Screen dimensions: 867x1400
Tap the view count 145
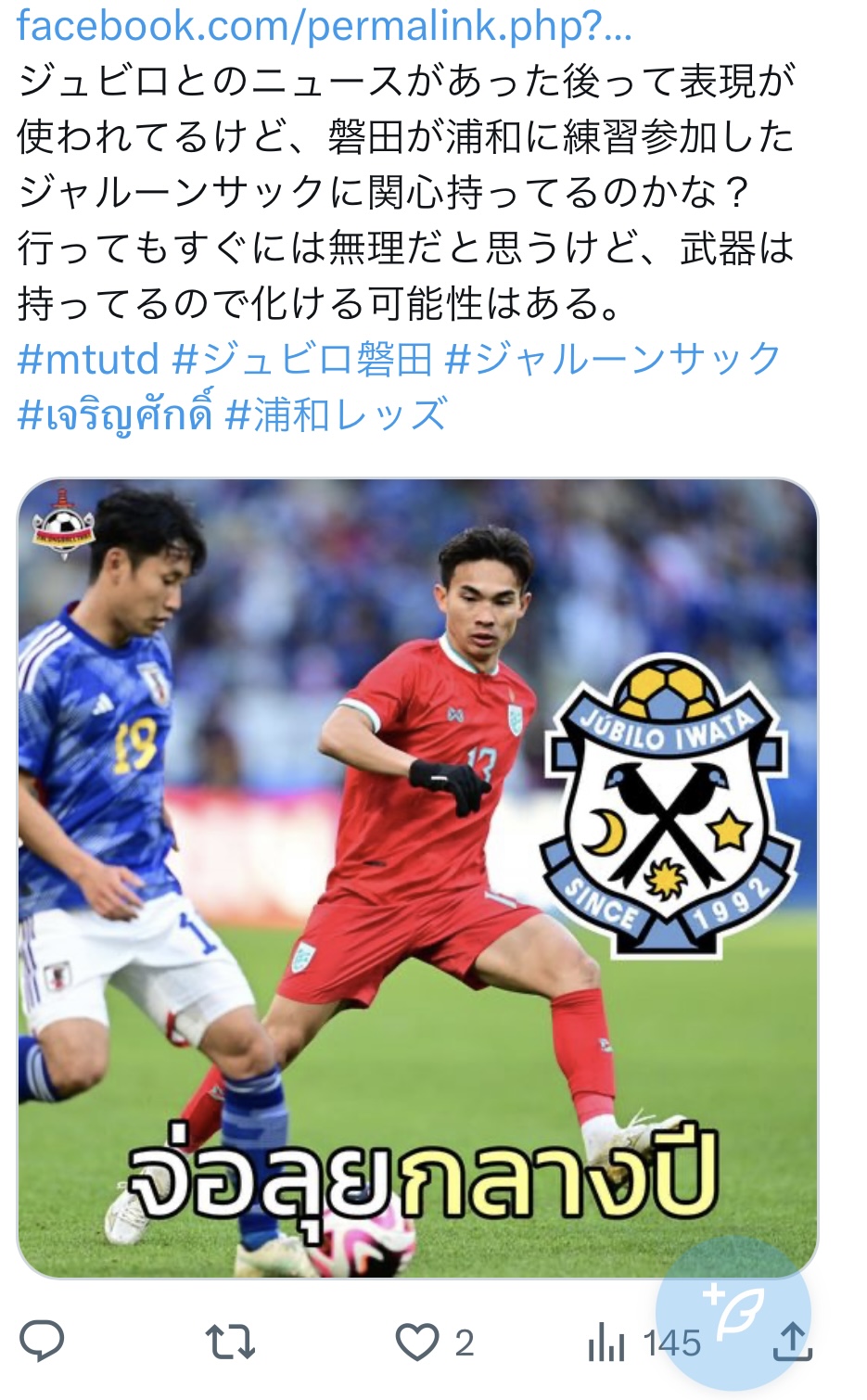tap(671, 1343)
